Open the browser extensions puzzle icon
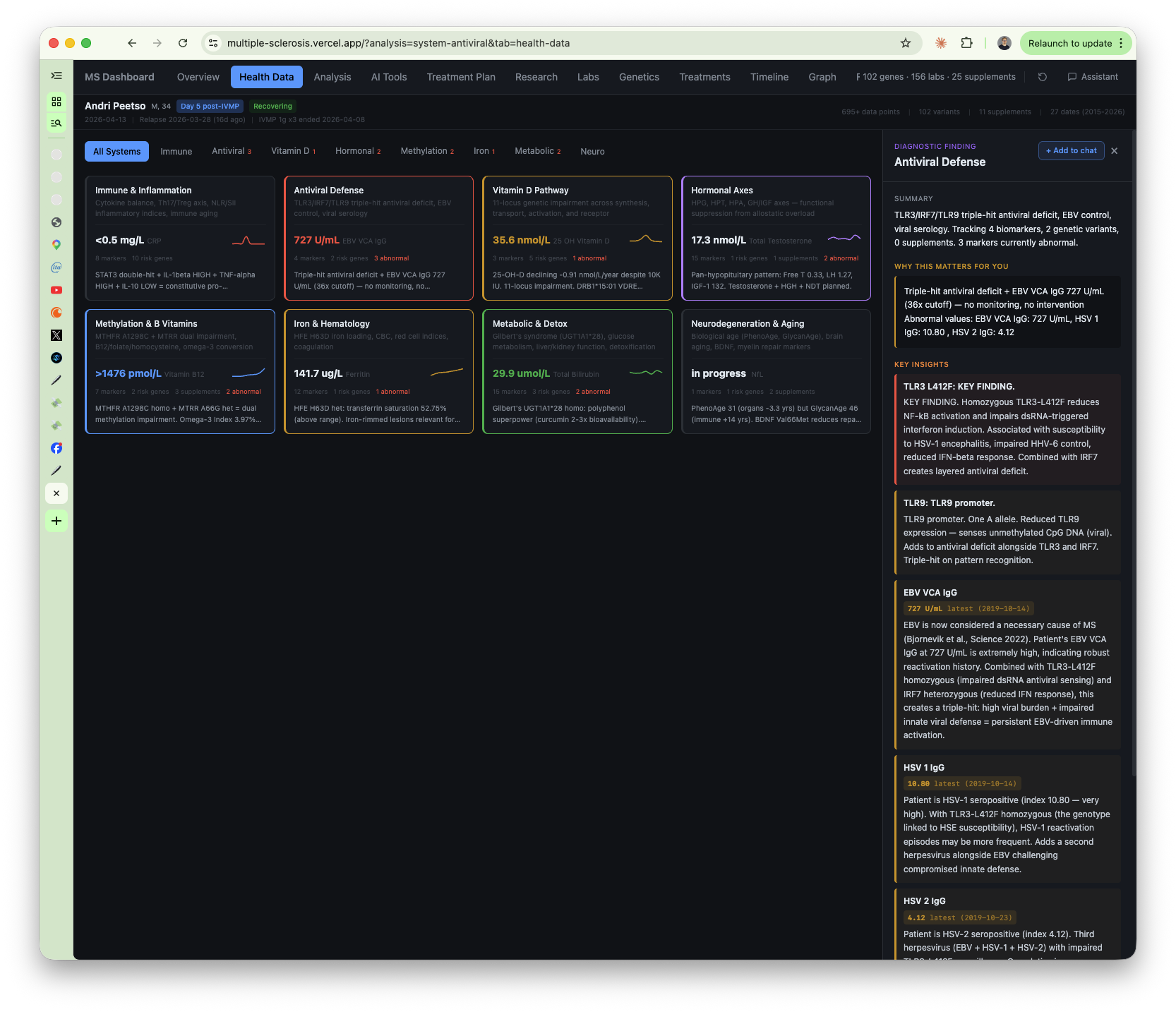Screen dimensions: 1176x1012 [966, 43]
